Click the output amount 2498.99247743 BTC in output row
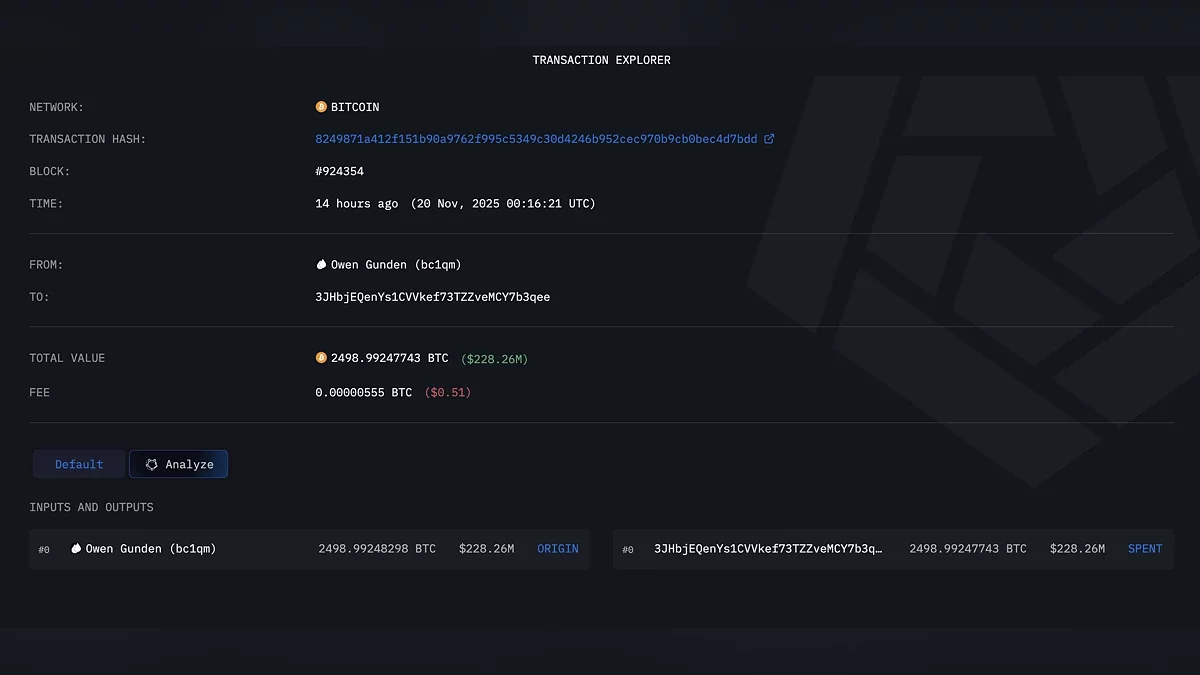The height and width of the screenshot is (675, 1200). (x=968, y=549)
